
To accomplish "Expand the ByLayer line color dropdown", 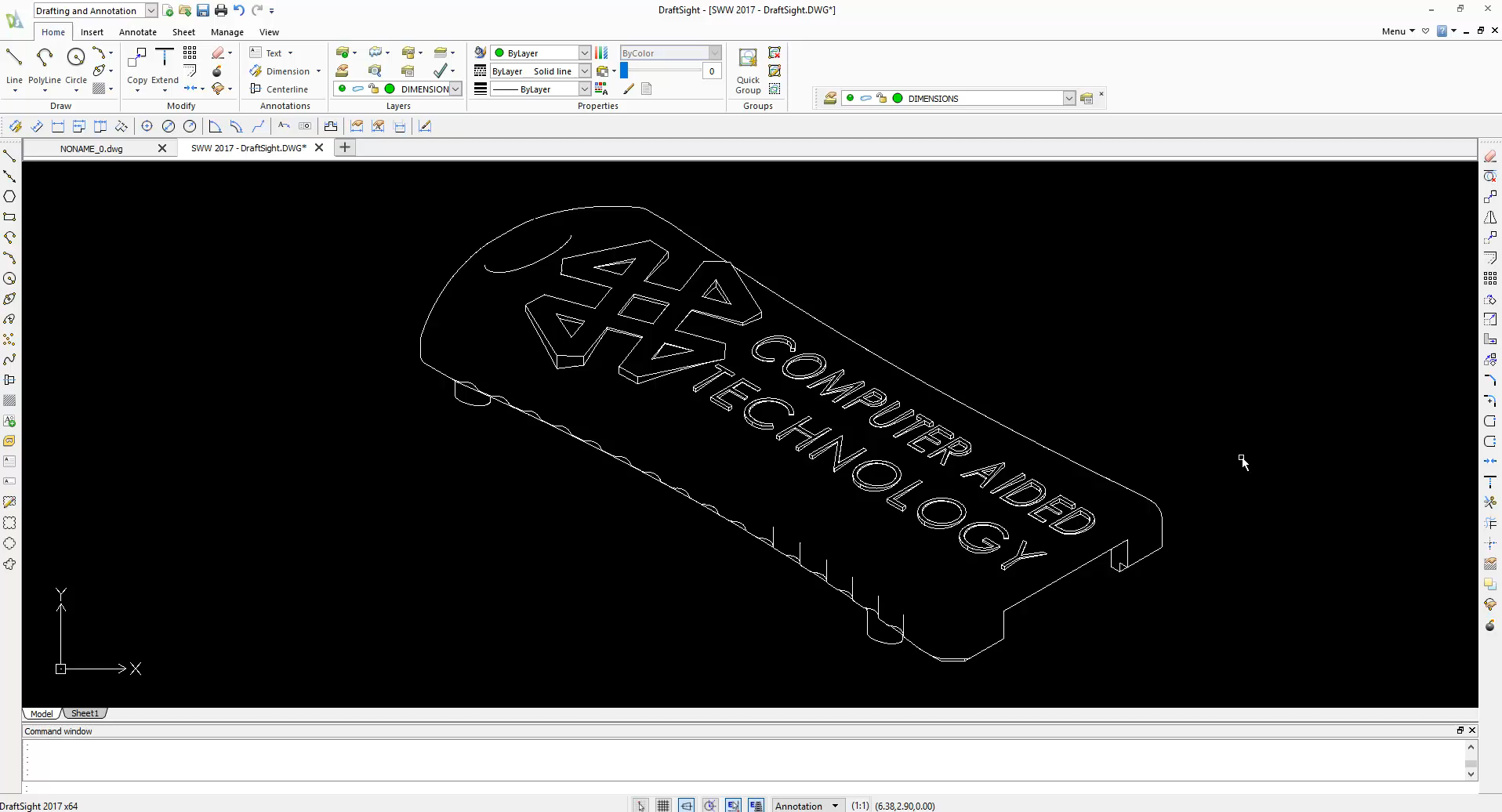I will click(584, 53).
